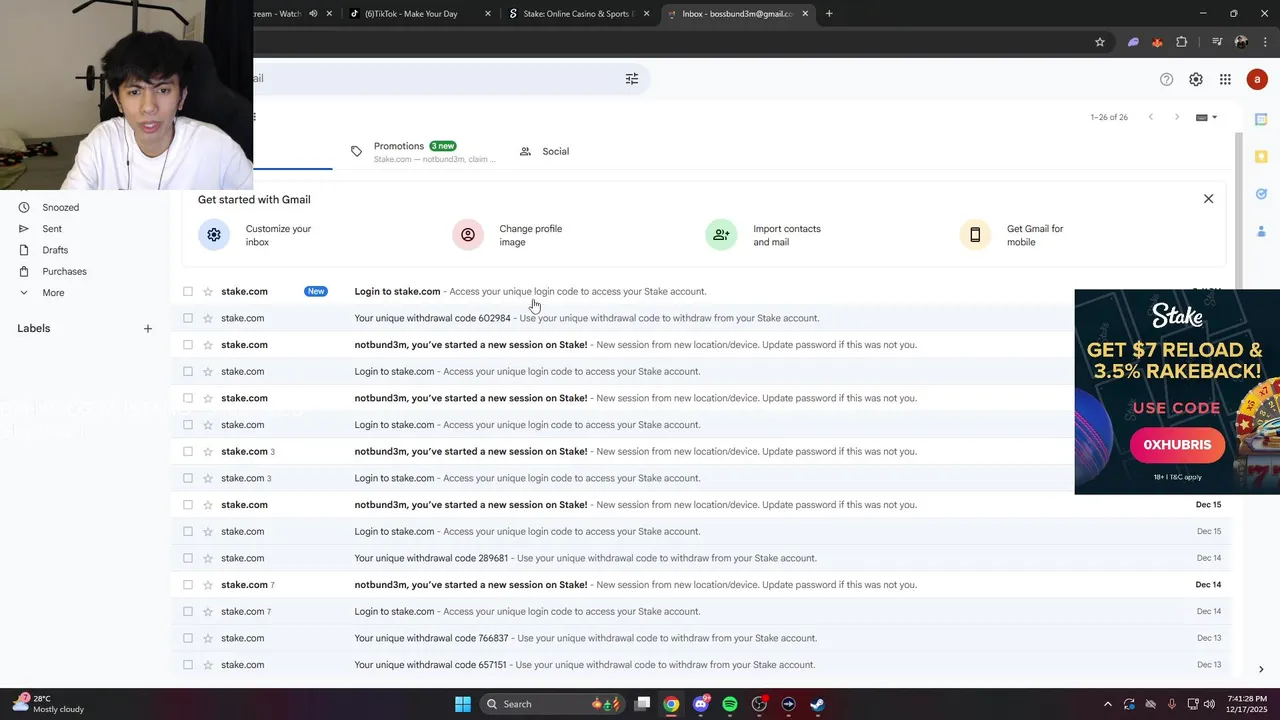
Task: Show search options in Gmail search bar
Action: [632, 79]
